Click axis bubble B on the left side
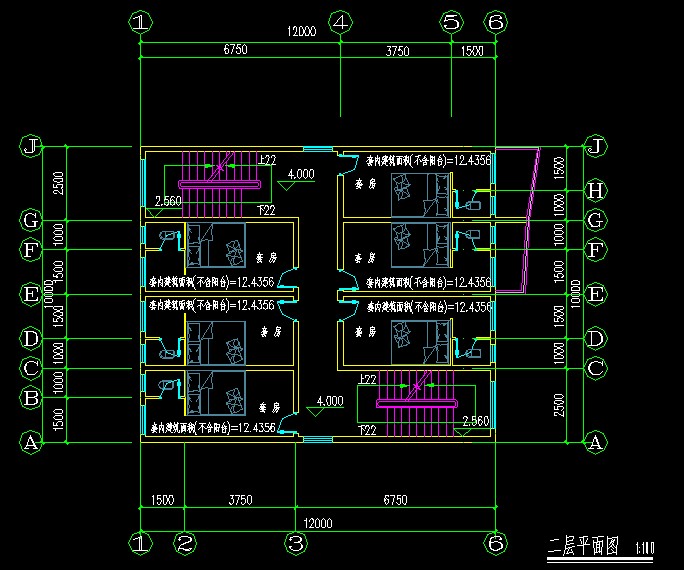Image resolution: width=684 pixels, height=570 pixels. (x=31, y=398)
